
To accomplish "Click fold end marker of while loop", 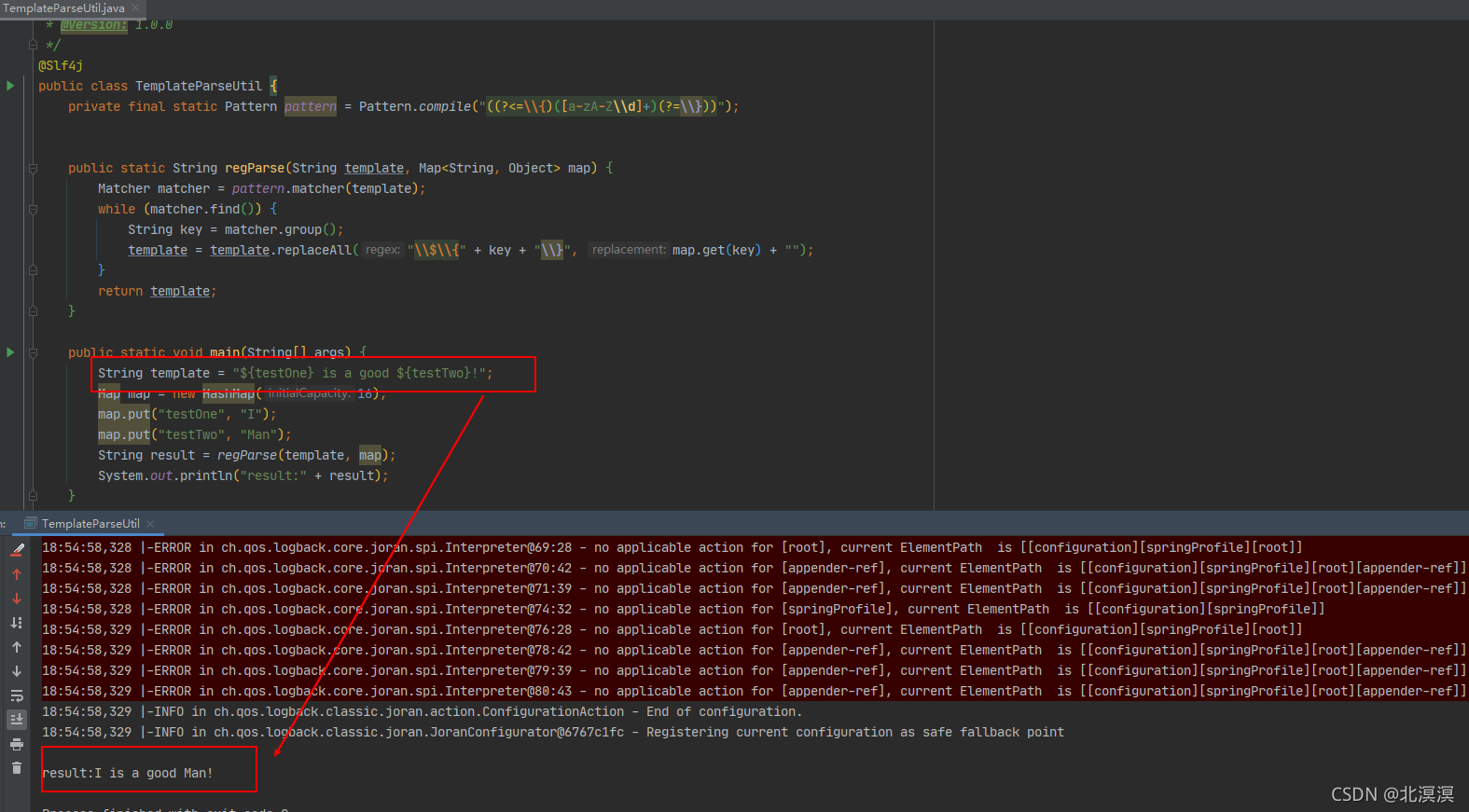I will (33, 270).
